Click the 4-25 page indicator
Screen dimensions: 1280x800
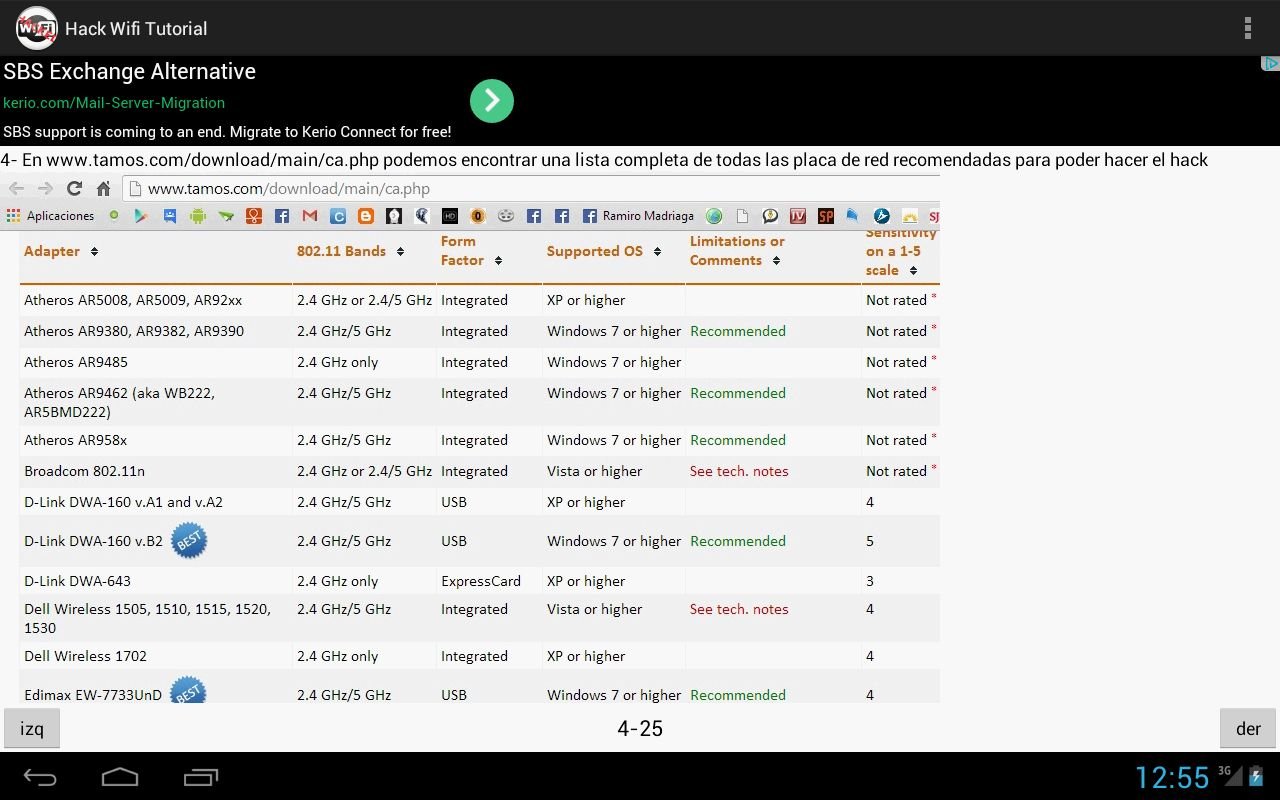tap(640, 728)
